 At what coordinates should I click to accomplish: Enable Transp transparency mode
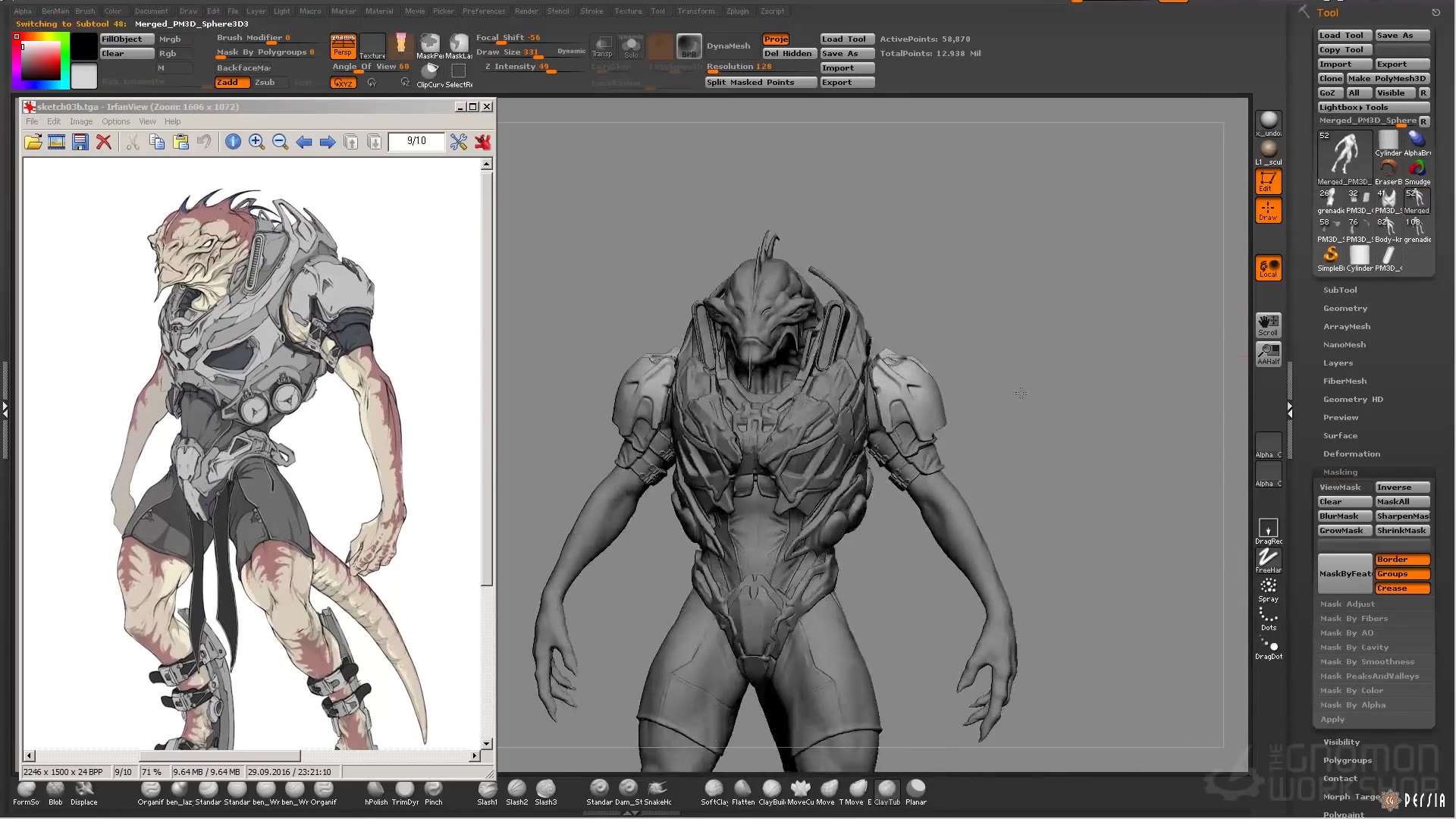(x=602, y=47)
